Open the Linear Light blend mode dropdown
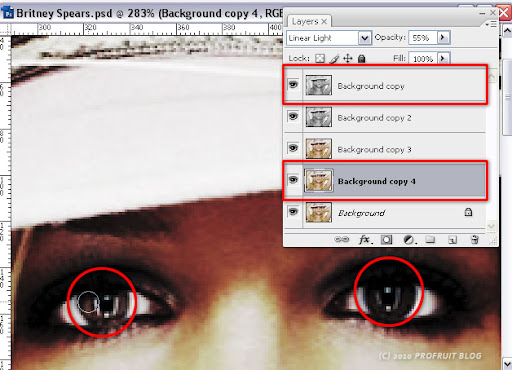The image size is (512, 370). click(x=365, y=38)
